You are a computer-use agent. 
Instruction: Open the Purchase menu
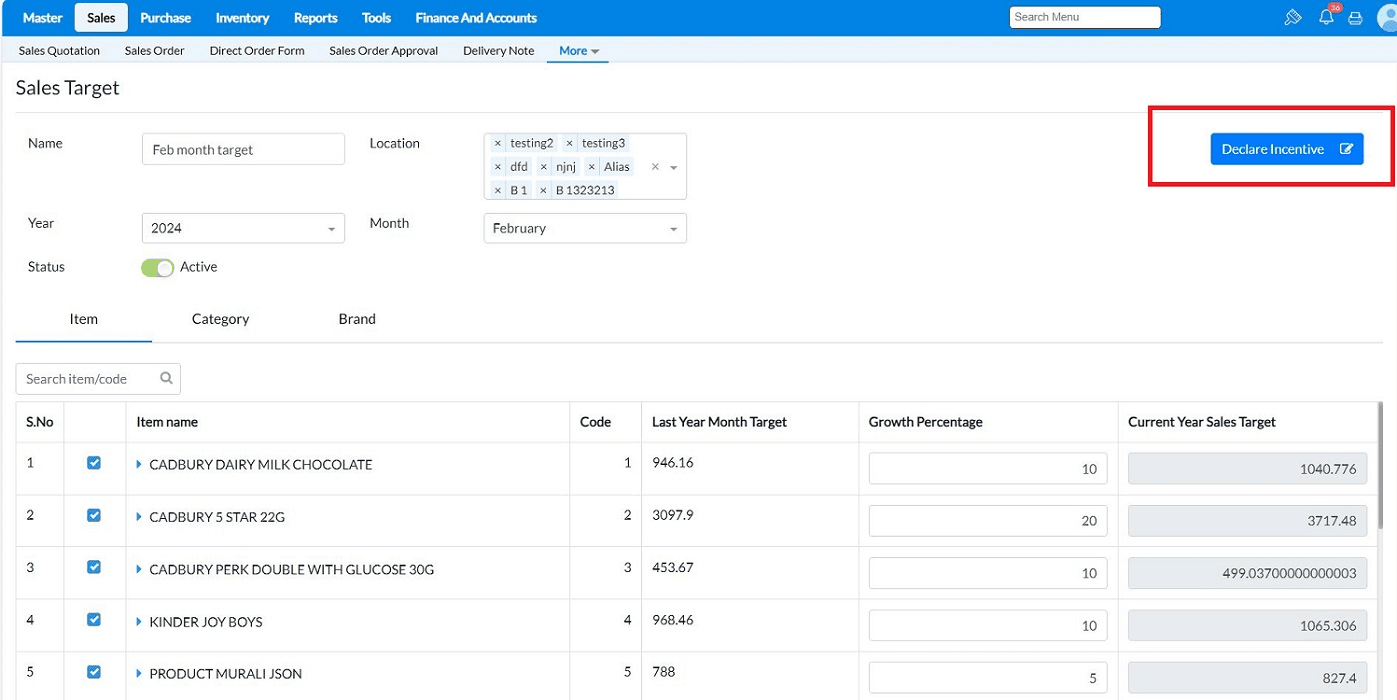coord(165,18)
